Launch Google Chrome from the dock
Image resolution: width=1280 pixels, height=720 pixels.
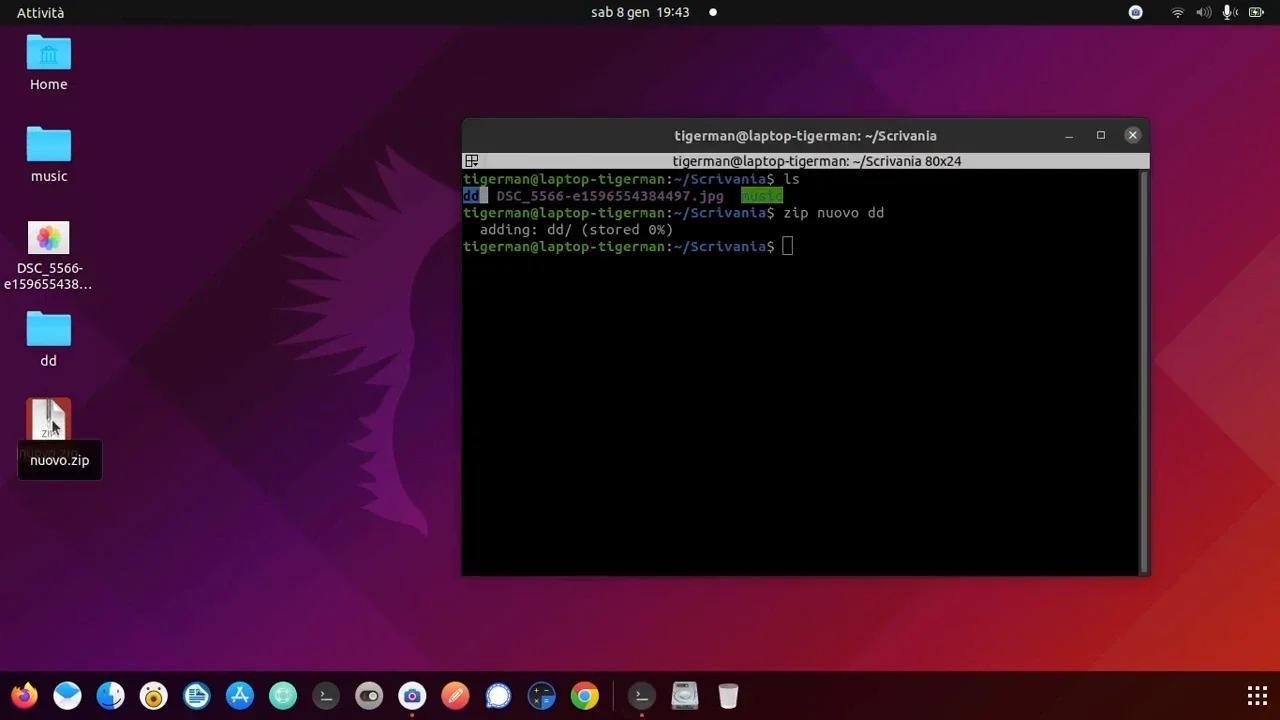click(x=584, y=695)
